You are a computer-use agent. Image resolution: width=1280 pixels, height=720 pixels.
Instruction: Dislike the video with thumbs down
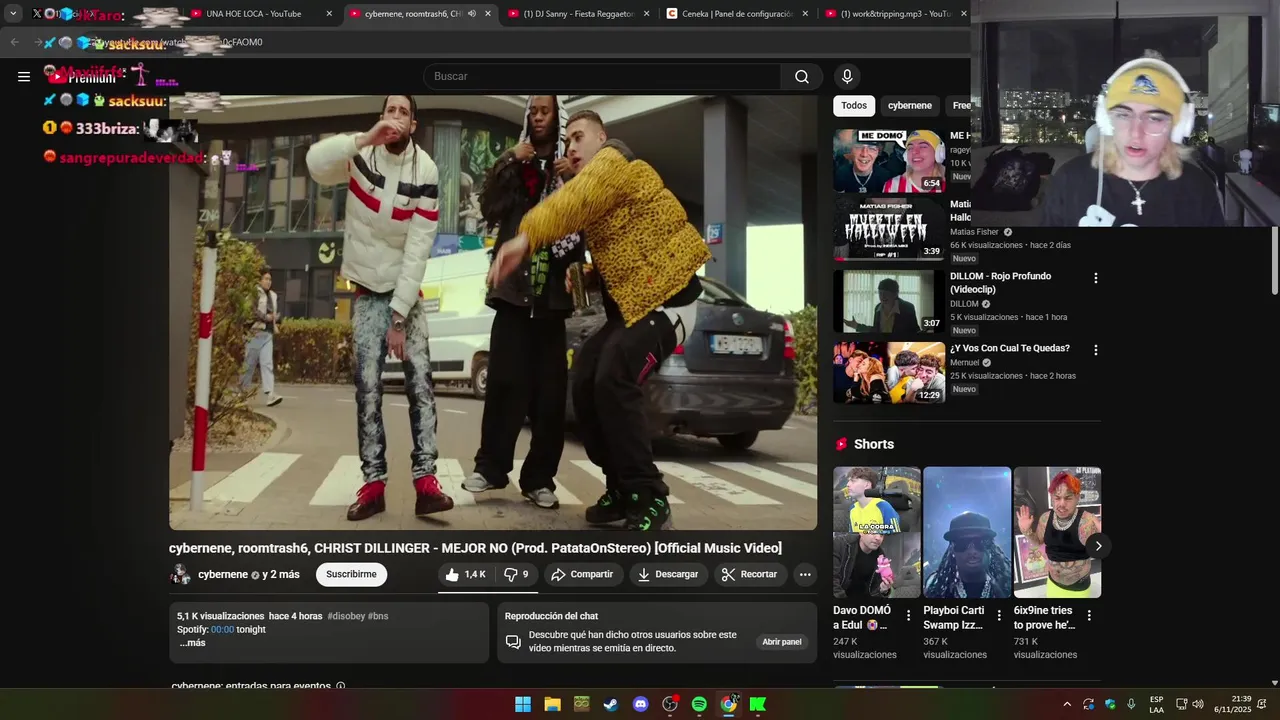pos(516,574)
